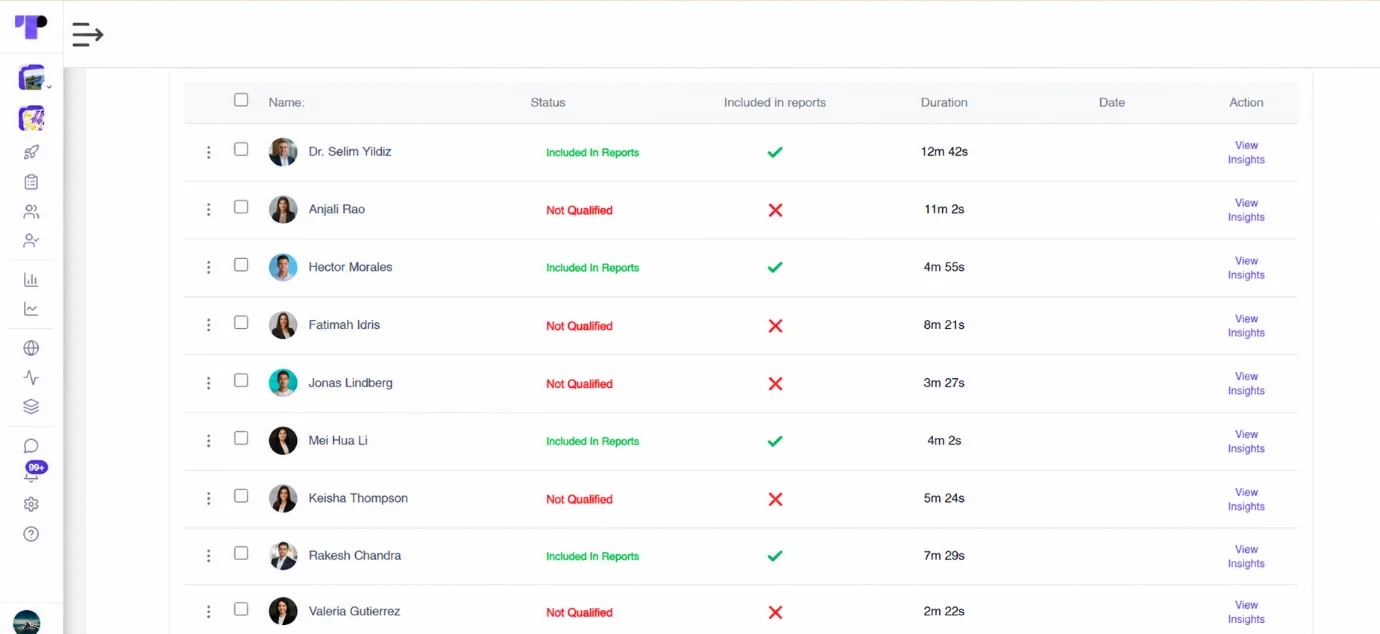View Insights for Mei Hua Li

(x=1246, y=441)
